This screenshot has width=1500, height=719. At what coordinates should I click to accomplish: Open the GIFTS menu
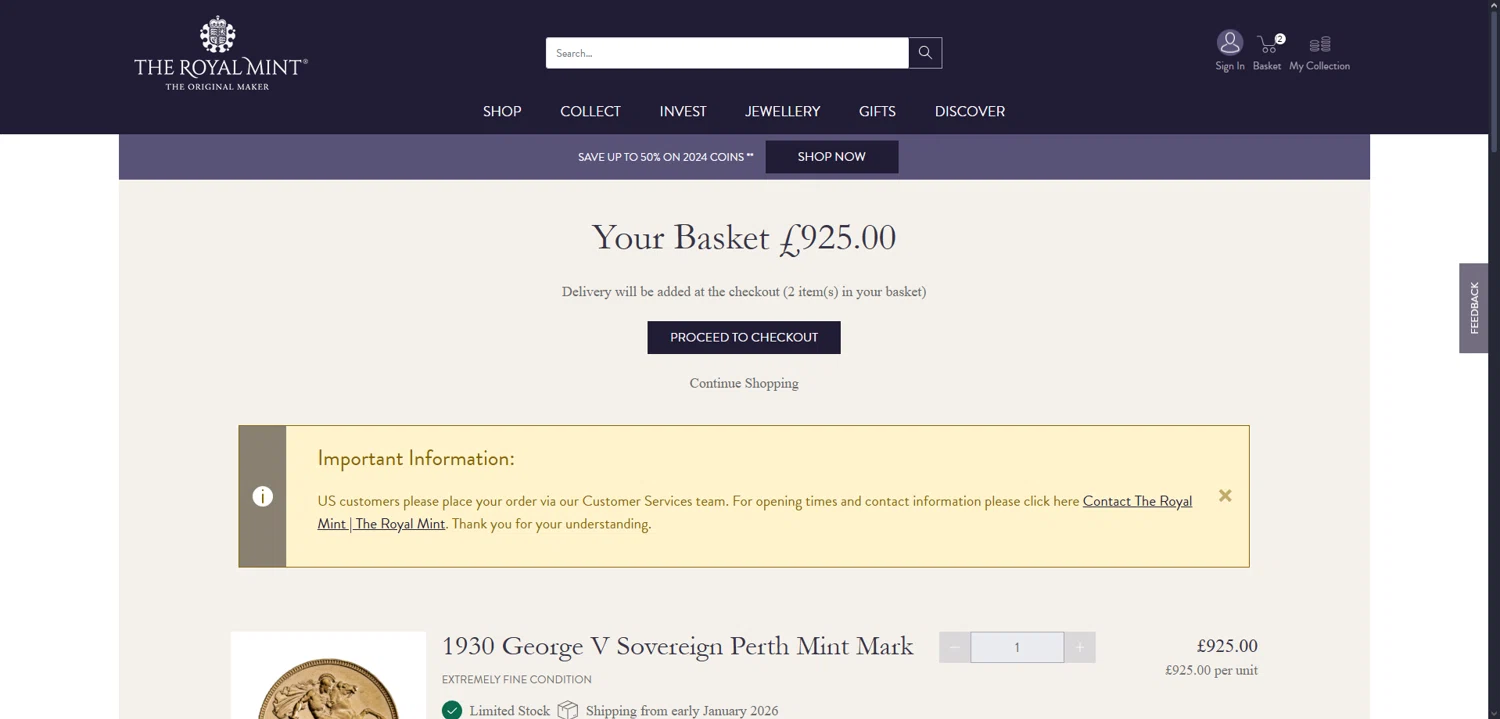(877, 111)
